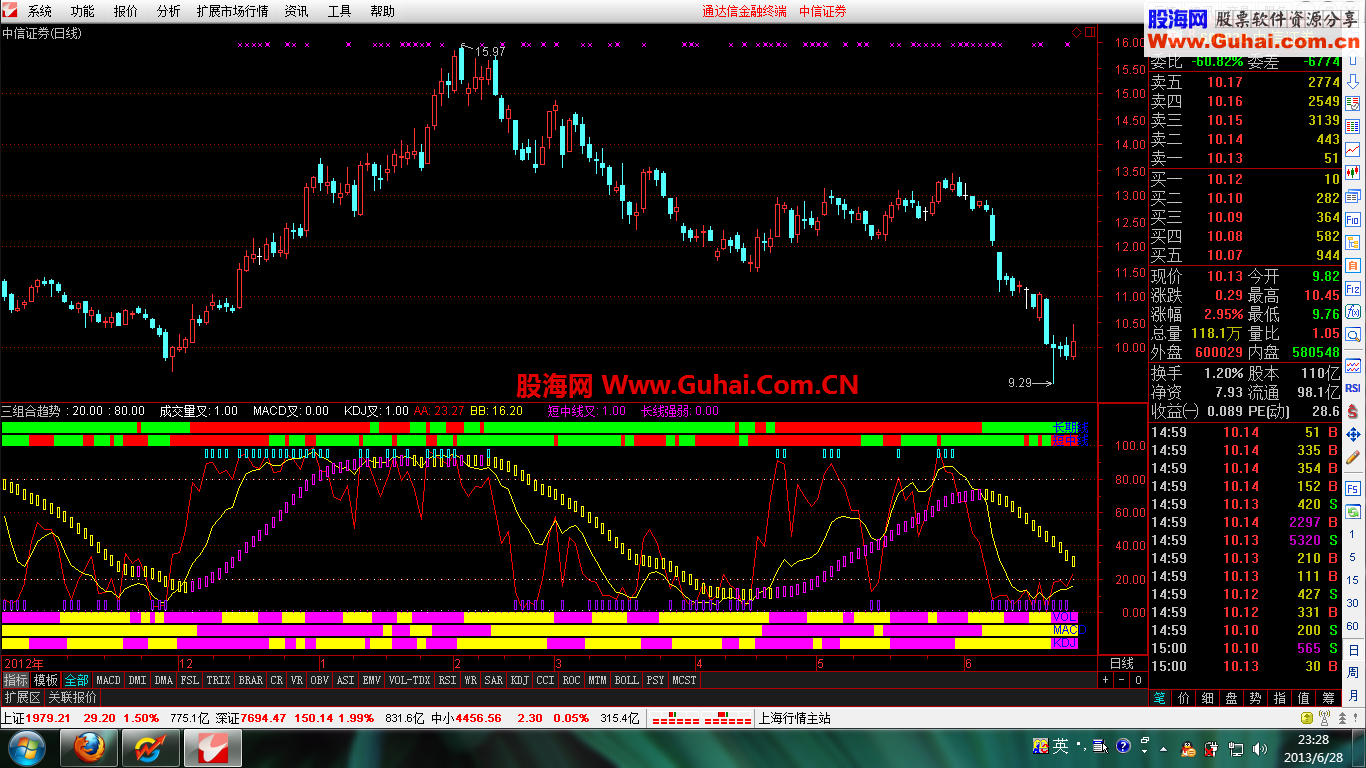Open the orange document icon in sidebar
The image size is (1366, 768).
(1352, 265)
